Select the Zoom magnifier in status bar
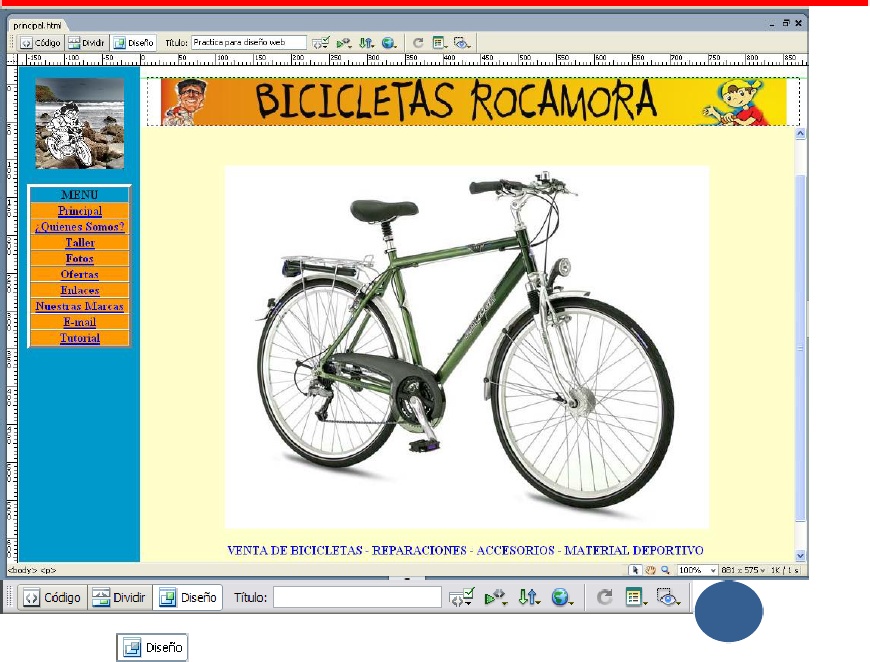 tap(664, 567)
